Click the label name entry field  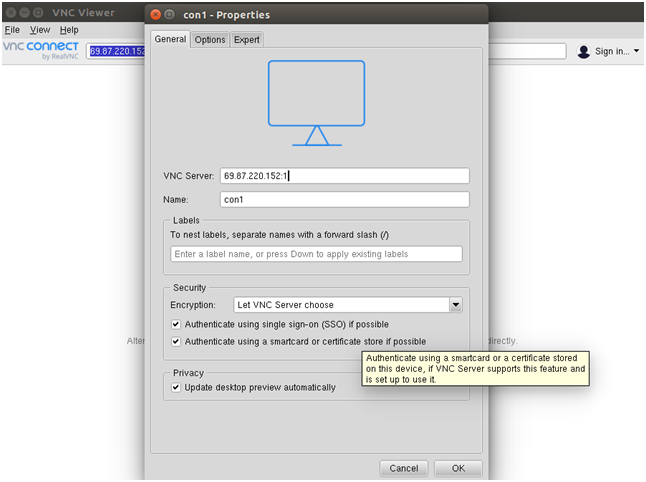316,254
